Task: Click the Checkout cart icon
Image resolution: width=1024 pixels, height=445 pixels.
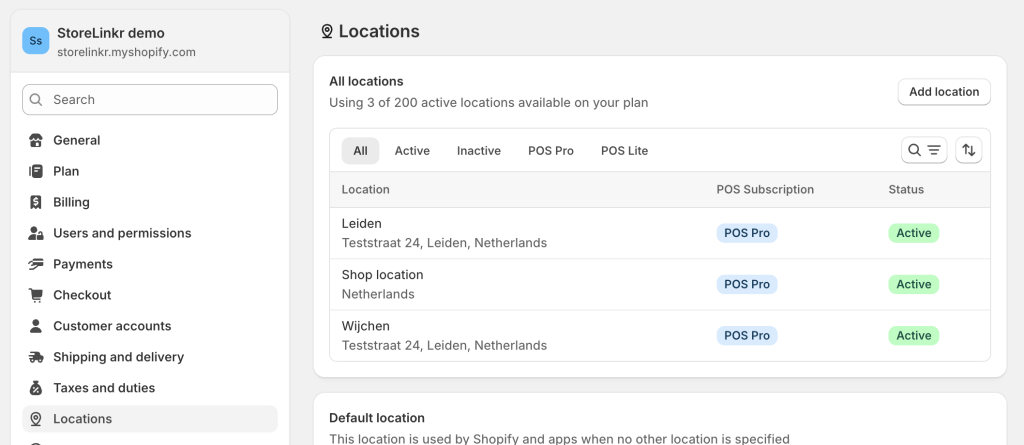Action: coord(36,295)
